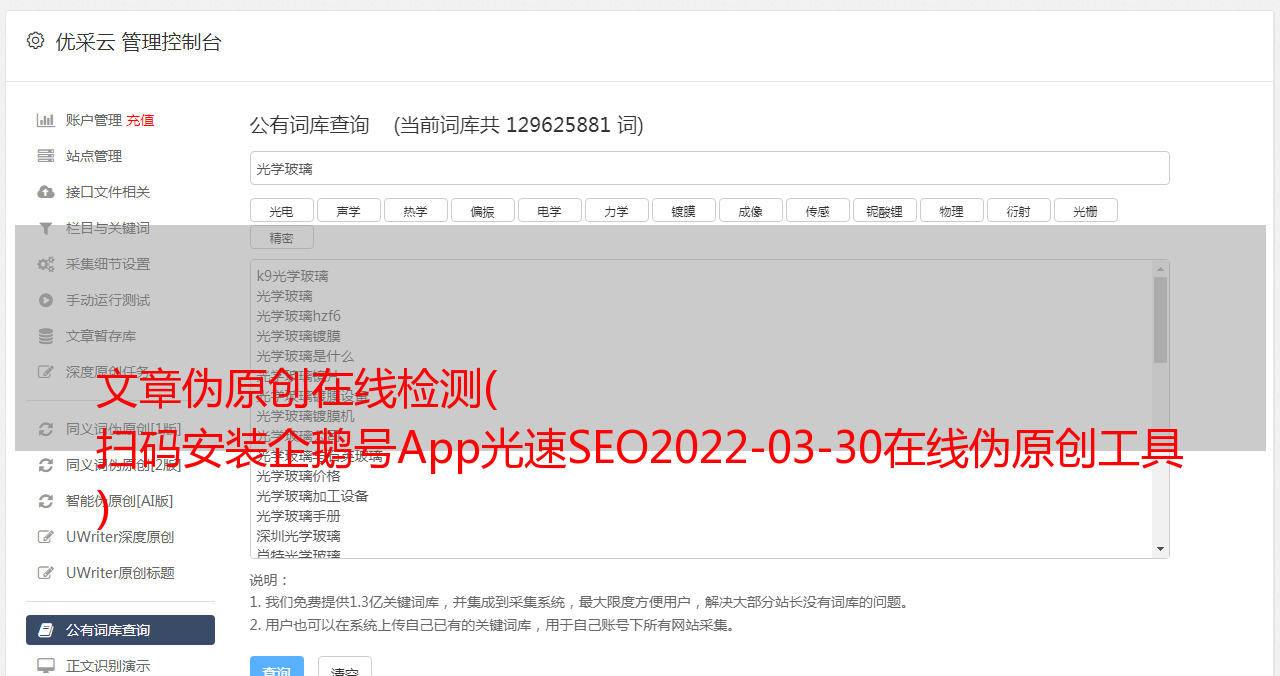
Task: Select result line 光学玻璃是什么
Action: tap(305, 356)
